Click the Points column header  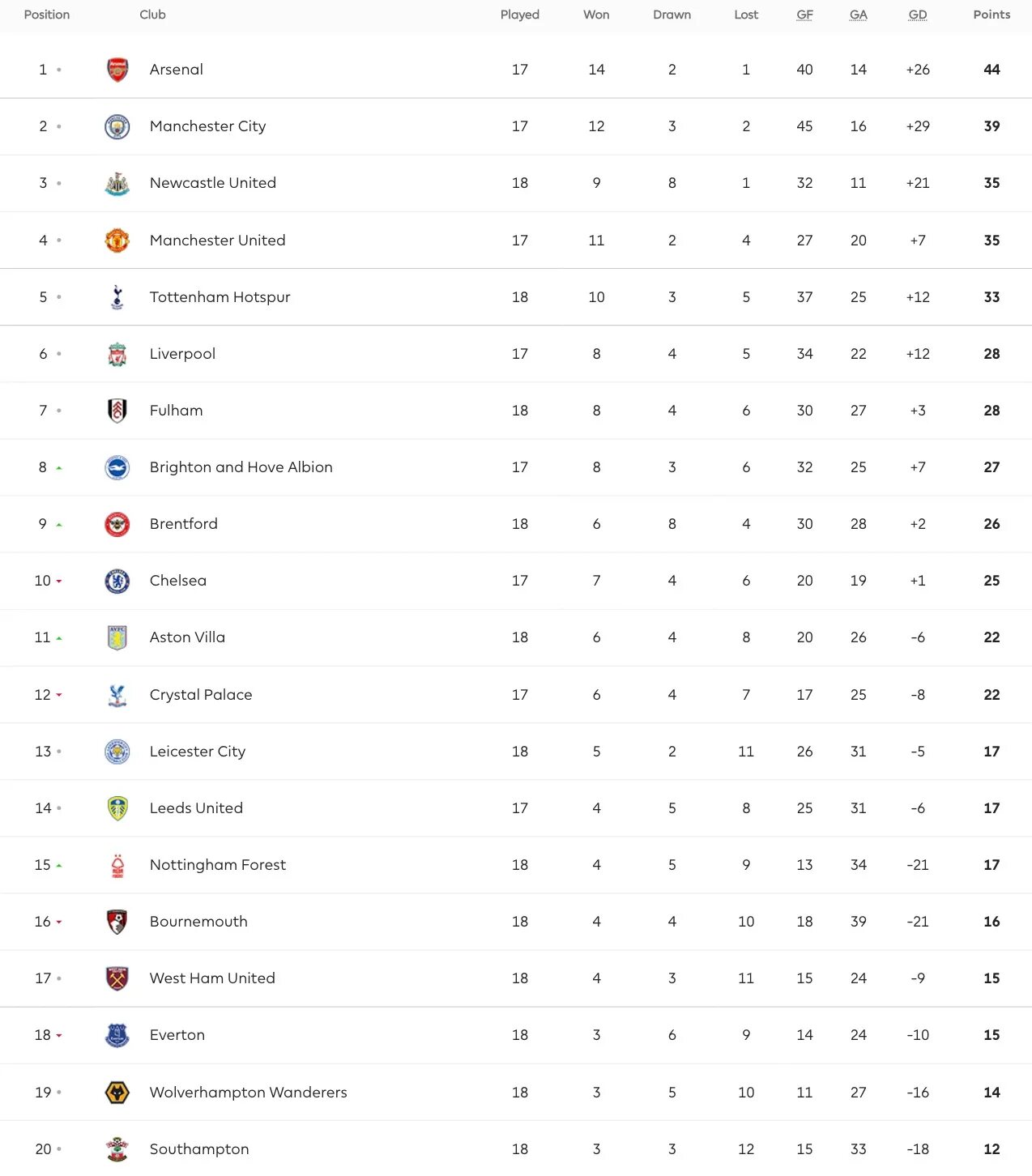pyautogui.click(x=991, y=15)
